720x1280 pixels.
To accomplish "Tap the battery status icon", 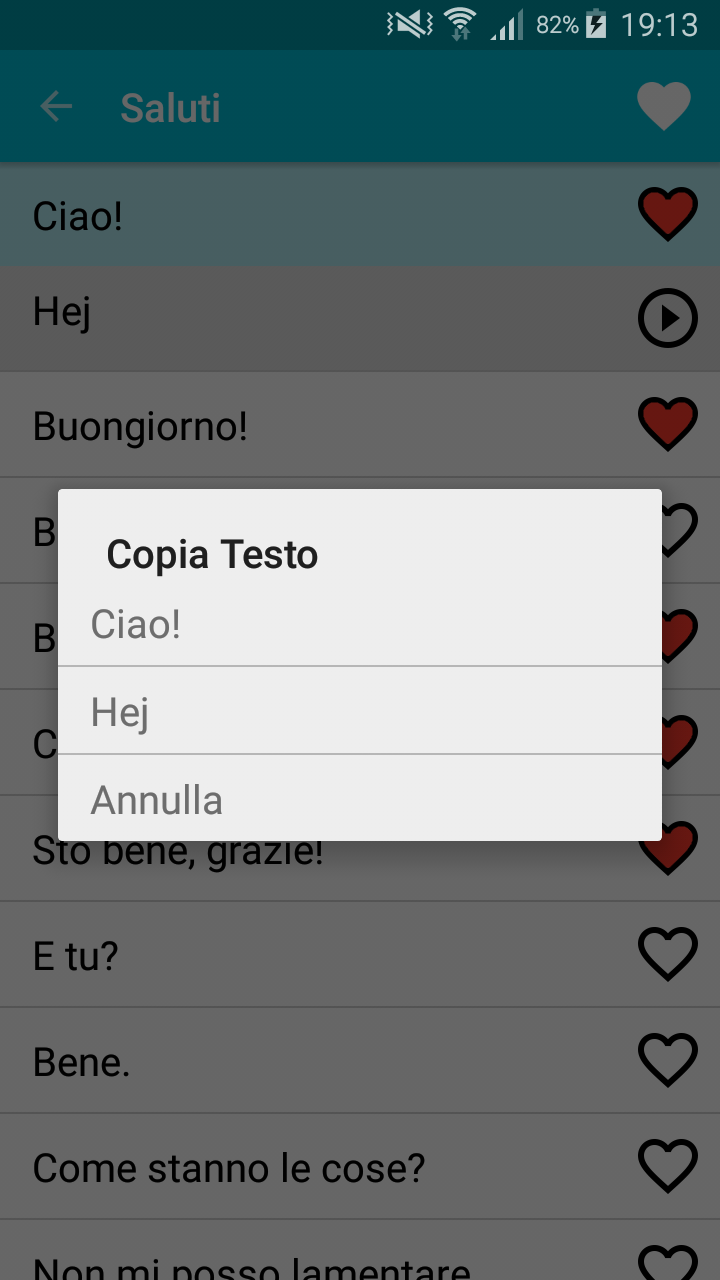I will pyautogui.click(x=596, y=24).
